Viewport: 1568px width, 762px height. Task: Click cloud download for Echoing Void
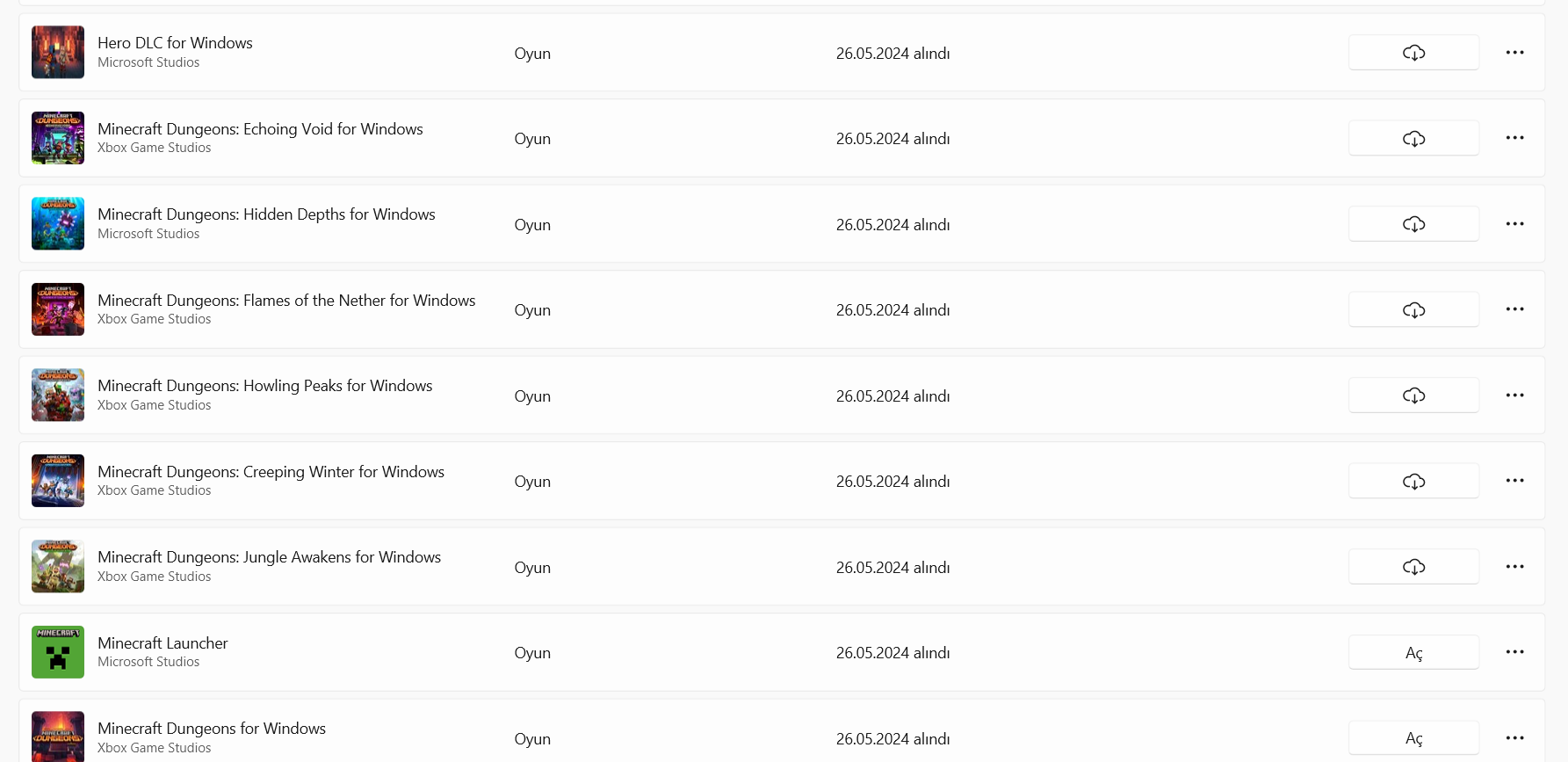(x=1413, y=139)
